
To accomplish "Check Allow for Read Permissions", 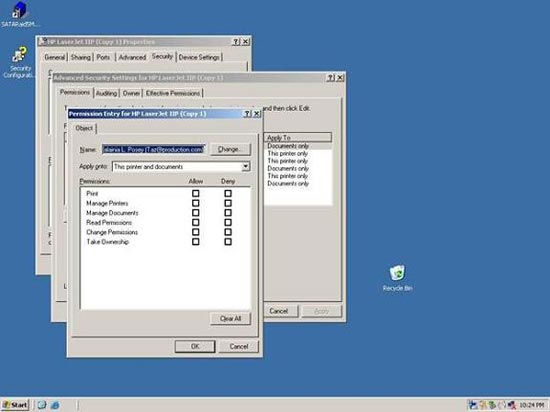I will [196, 222].
